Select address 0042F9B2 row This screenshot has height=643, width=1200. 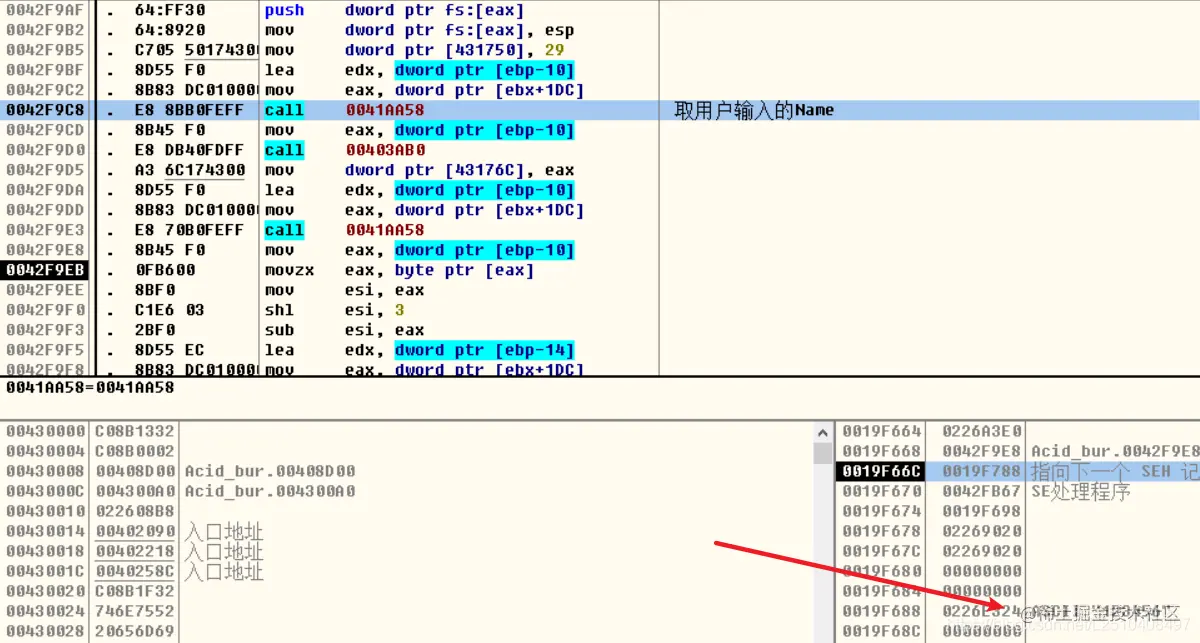[x=46, y=30]
